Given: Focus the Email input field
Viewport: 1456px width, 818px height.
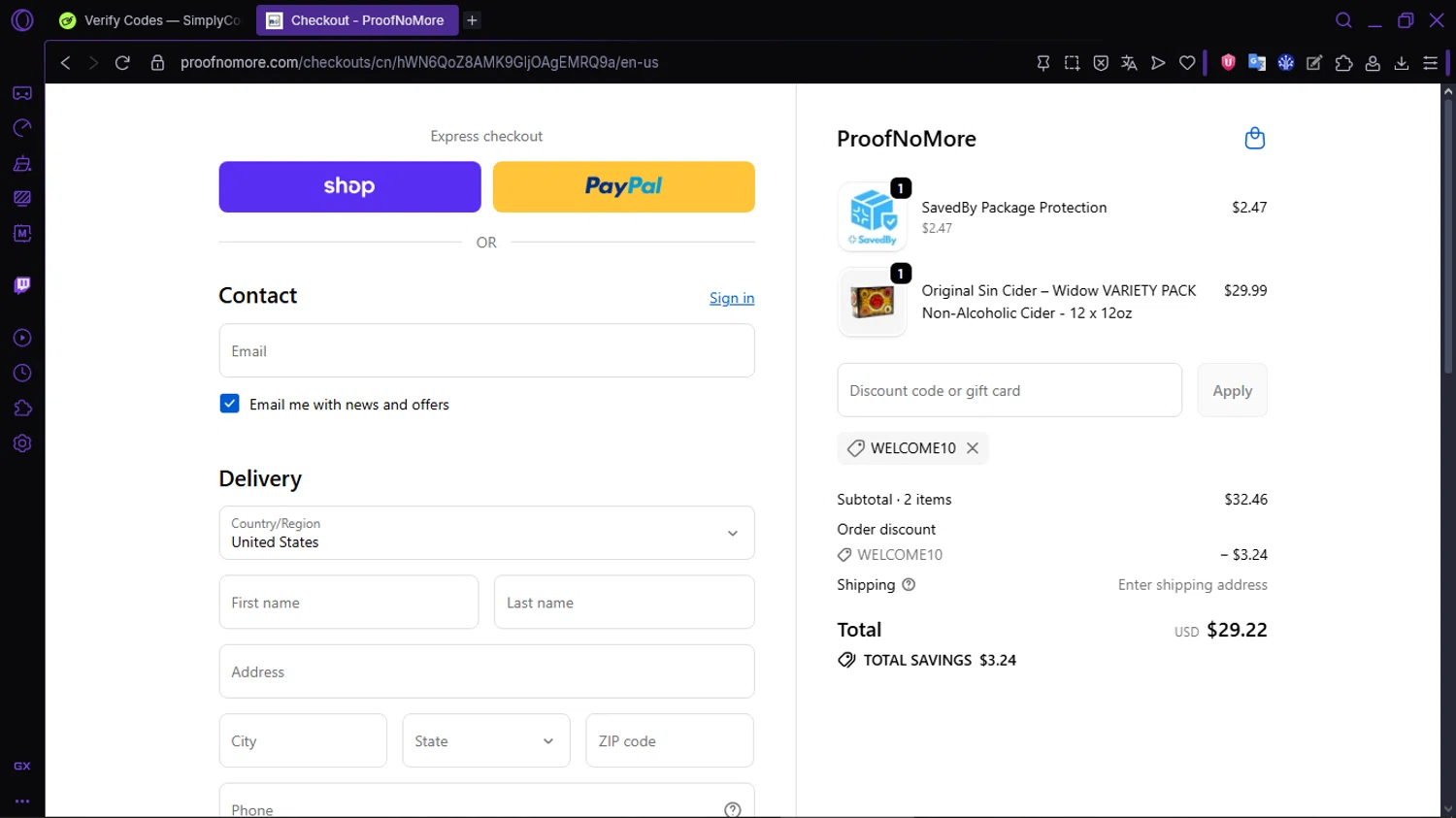Looking at the screenshot, I should [486, 350].
